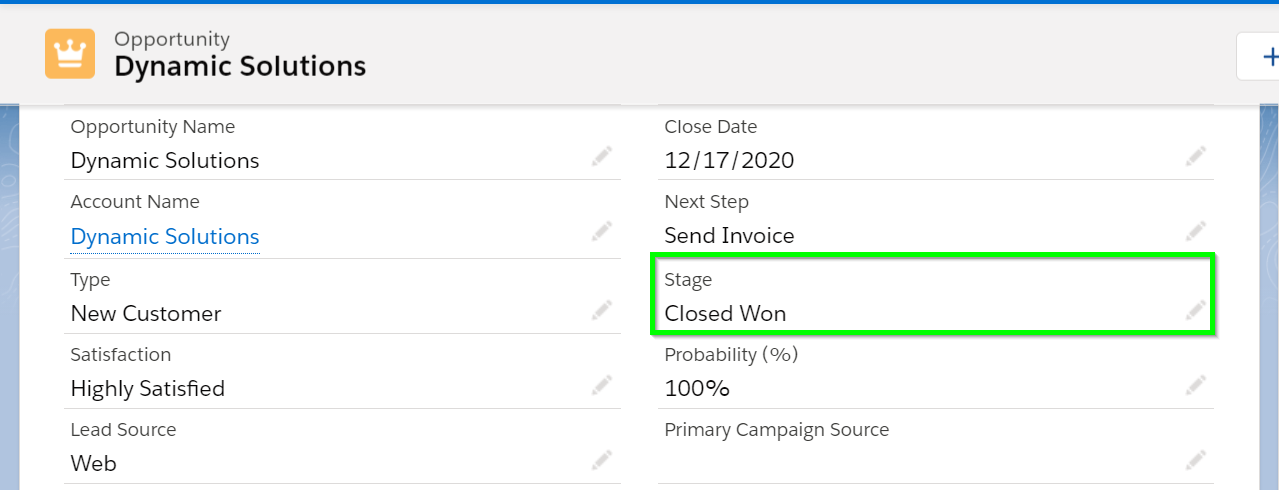1279x490 pixels.
Task: Click the 12/17/2020 close date value
Action: coord(729,161)
